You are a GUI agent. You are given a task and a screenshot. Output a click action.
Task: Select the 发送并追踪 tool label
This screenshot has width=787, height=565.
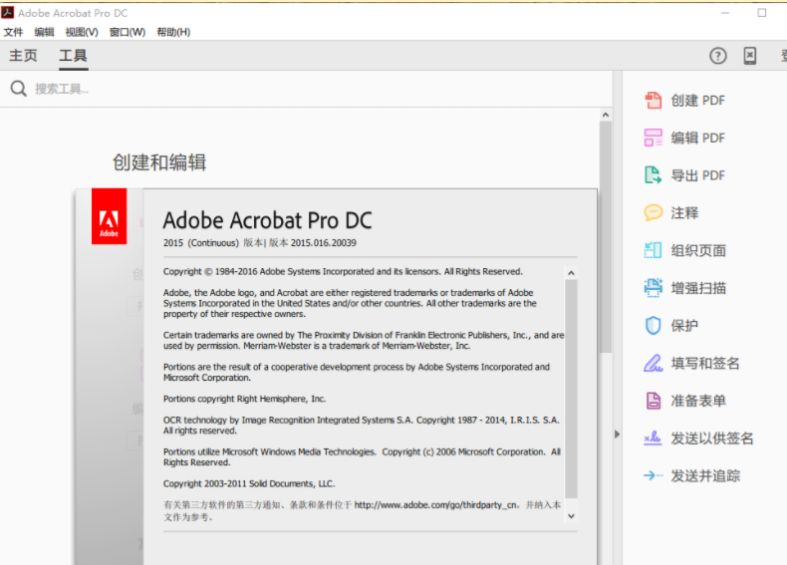coord(705,475)
